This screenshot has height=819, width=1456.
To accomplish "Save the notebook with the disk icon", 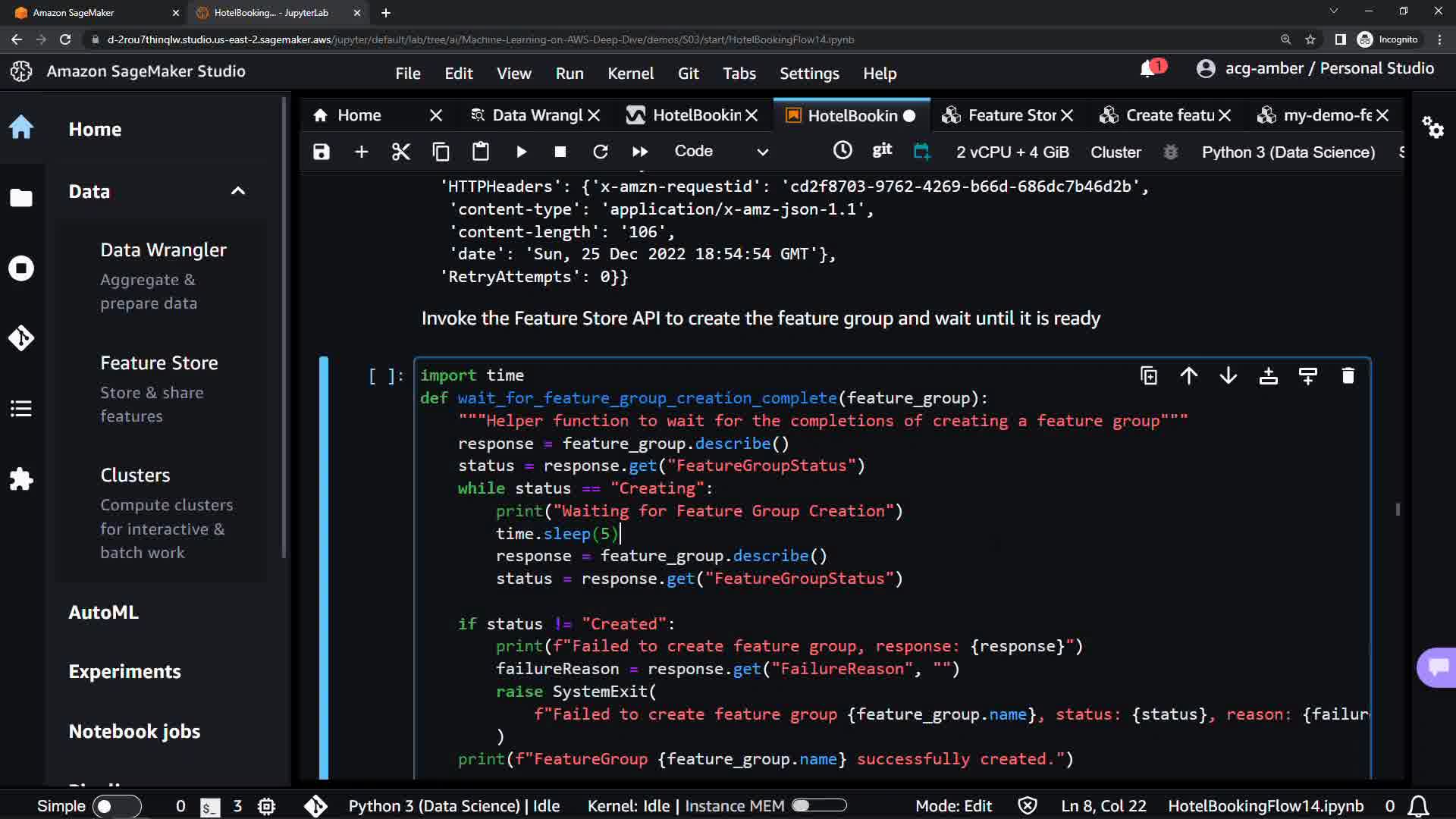I will coord(322,152).
